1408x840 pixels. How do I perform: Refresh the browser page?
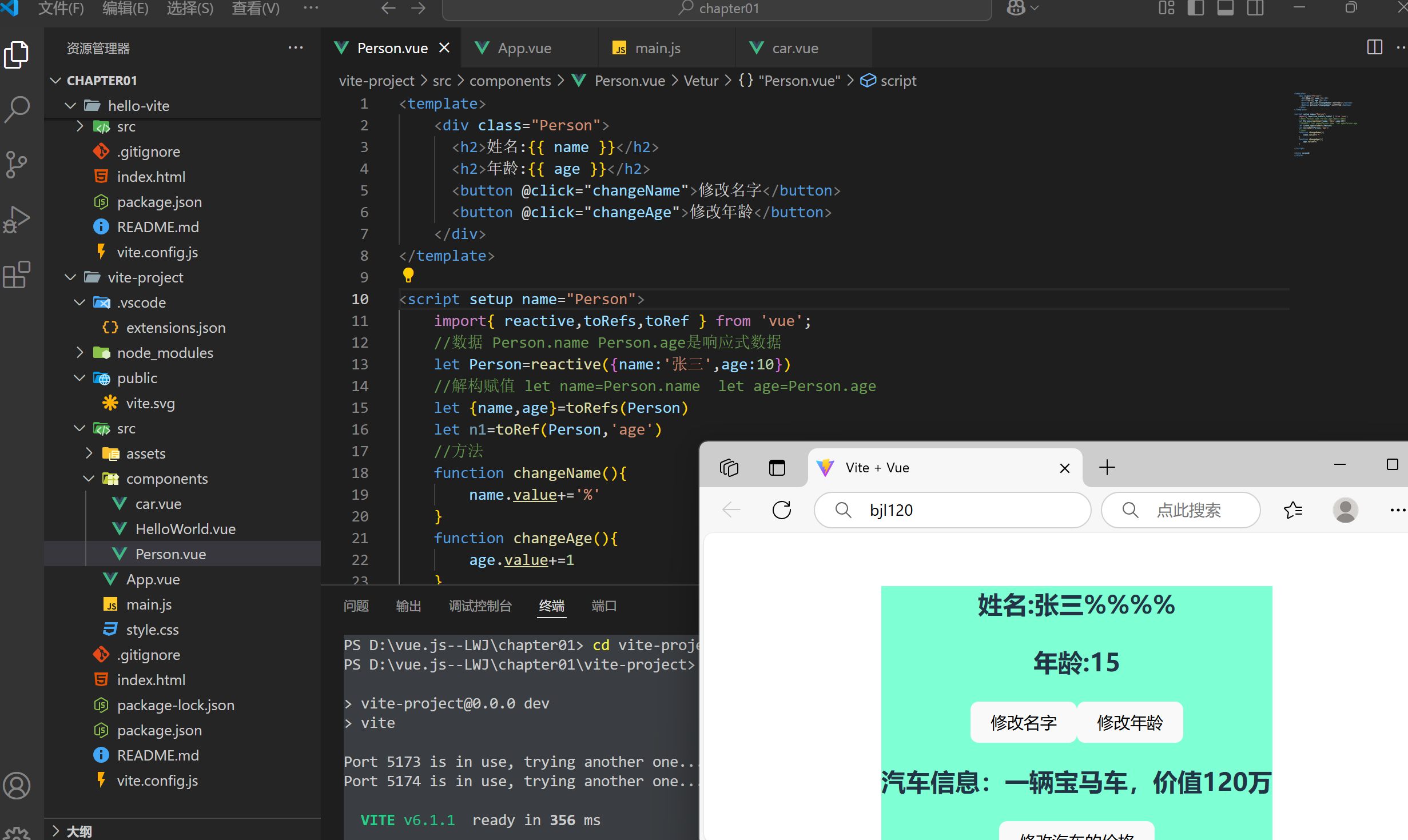coord(782,509)
